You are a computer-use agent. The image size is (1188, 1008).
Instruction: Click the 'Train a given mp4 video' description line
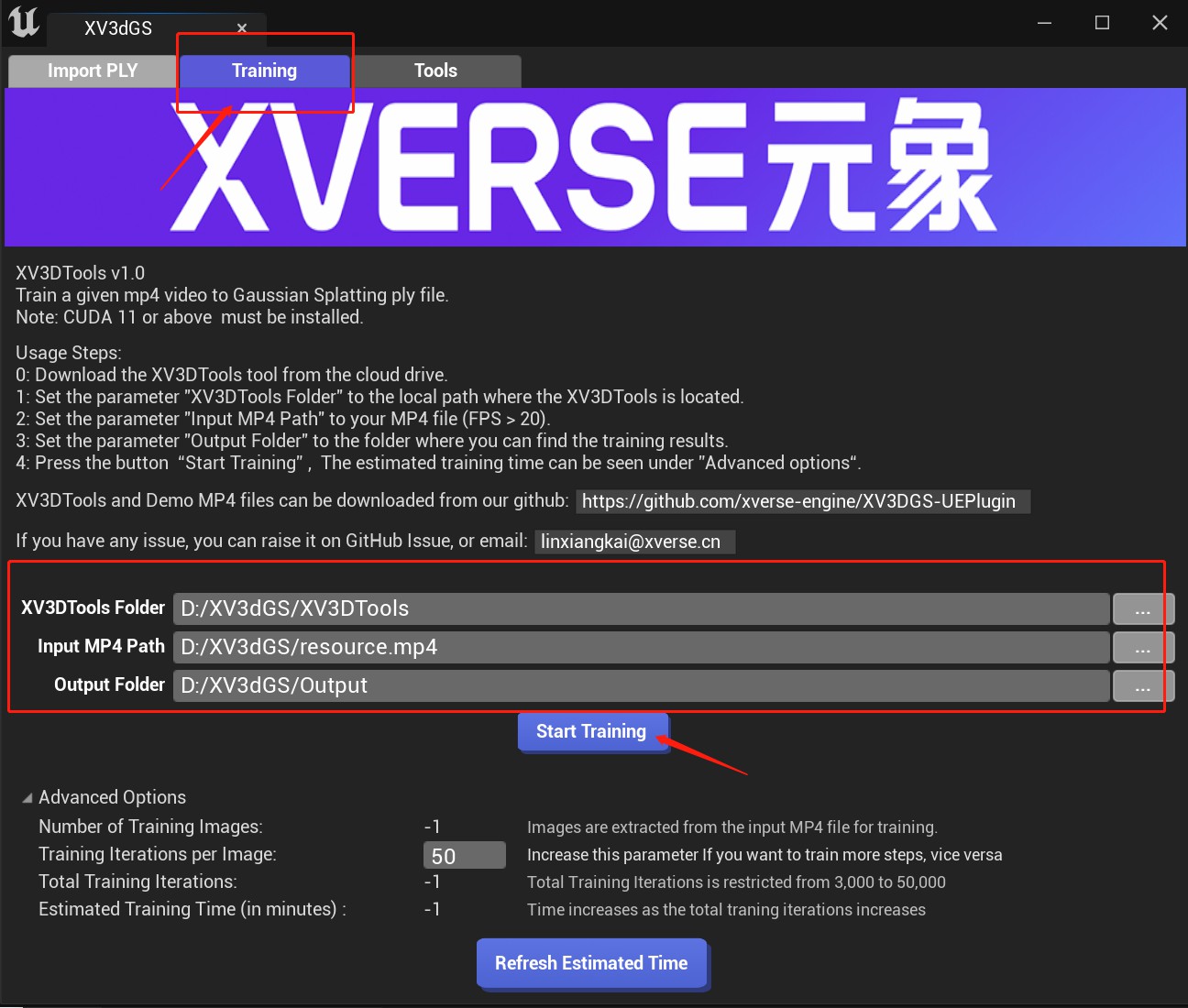232,295
